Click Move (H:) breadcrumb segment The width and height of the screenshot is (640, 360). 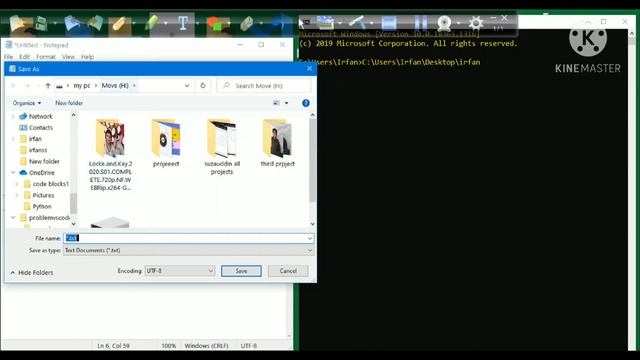[115, 86]
